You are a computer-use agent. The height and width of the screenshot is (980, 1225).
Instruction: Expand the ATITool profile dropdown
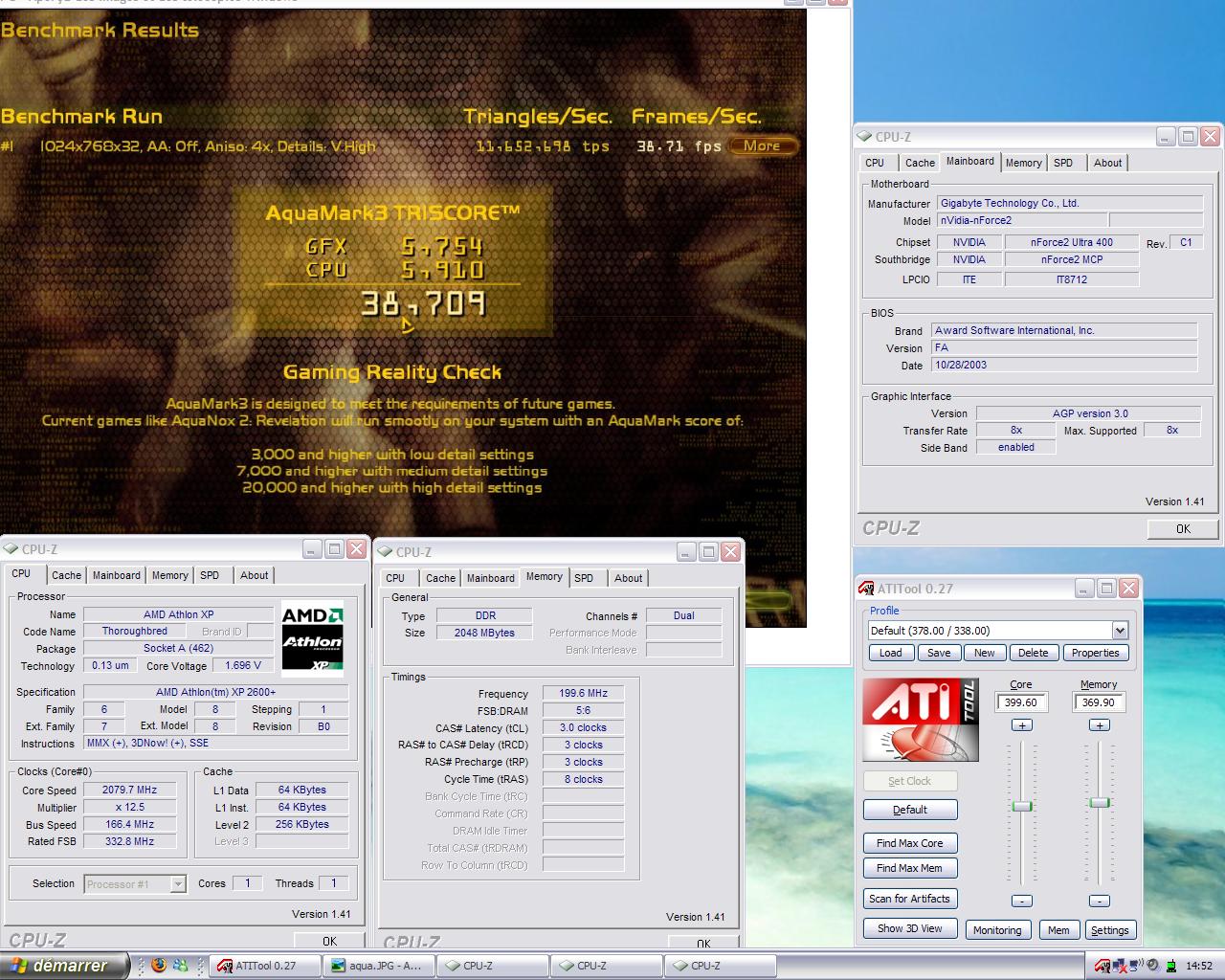coord(1120,630)
